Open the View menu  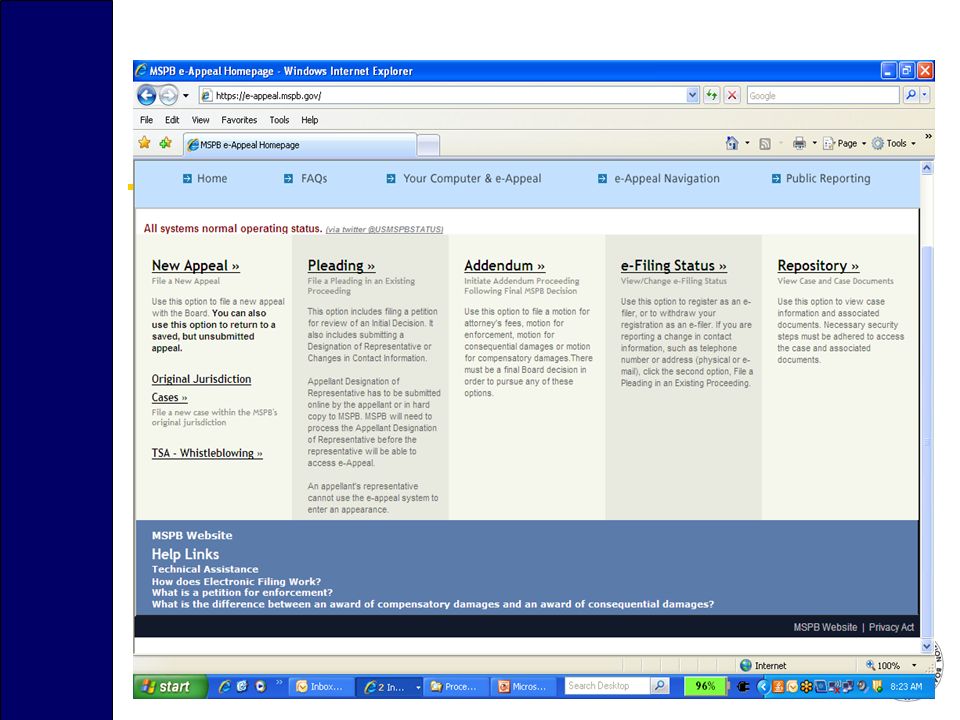coord(200,120)
